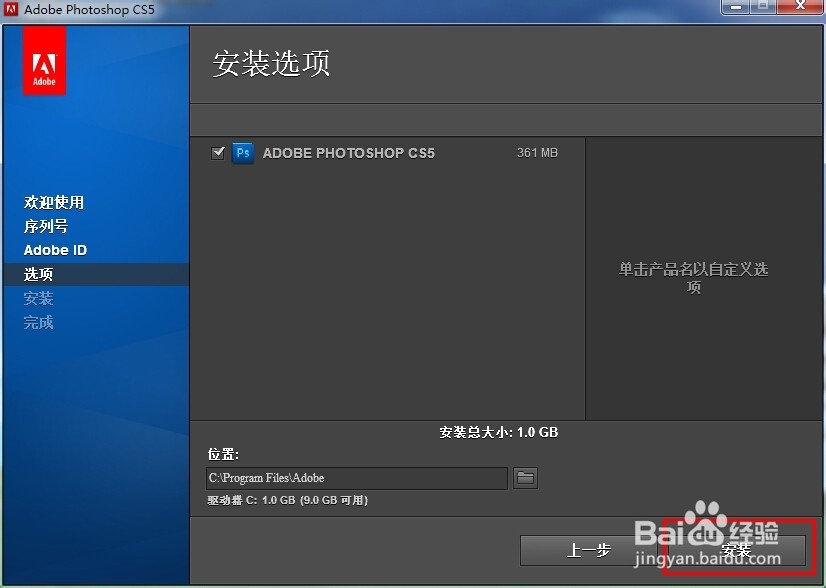Open the folder browser for install location
826x588 pixels.
pos(525,478)
